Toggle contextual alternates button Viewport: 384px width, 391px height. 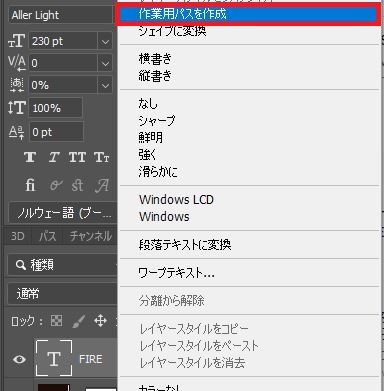coord(55,185)
